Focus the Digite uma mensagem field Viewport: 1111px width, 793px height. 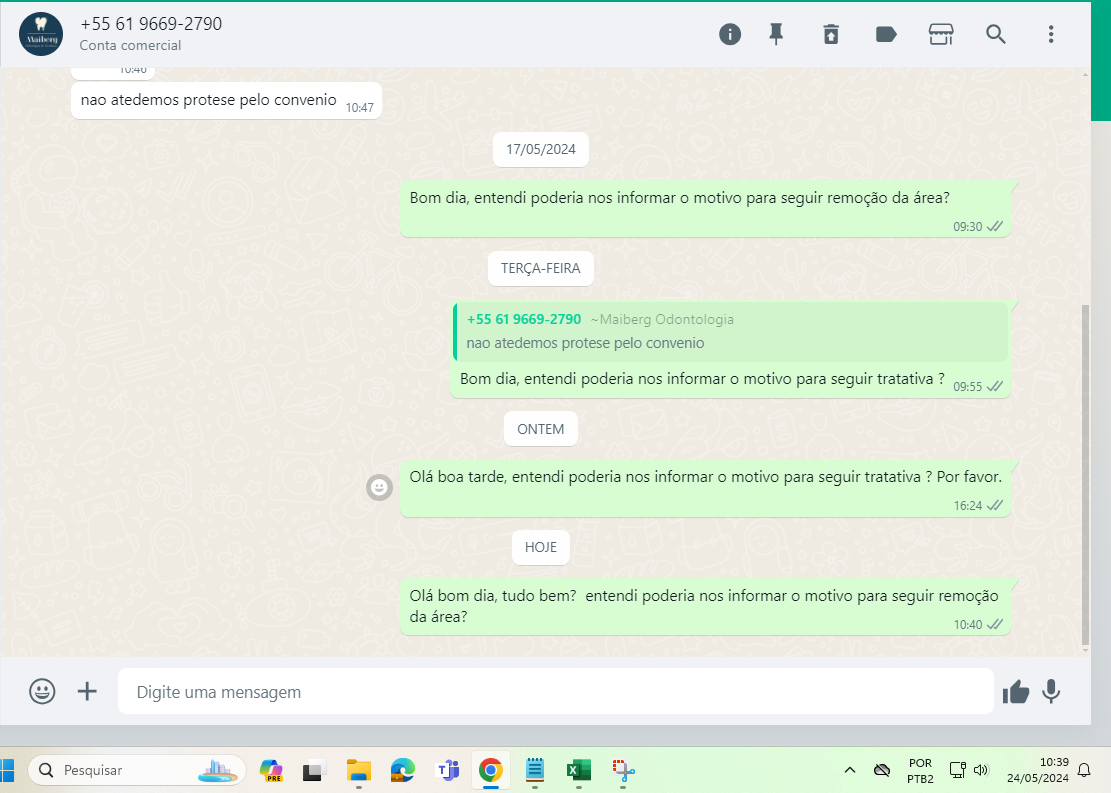(x=555, y=691)
